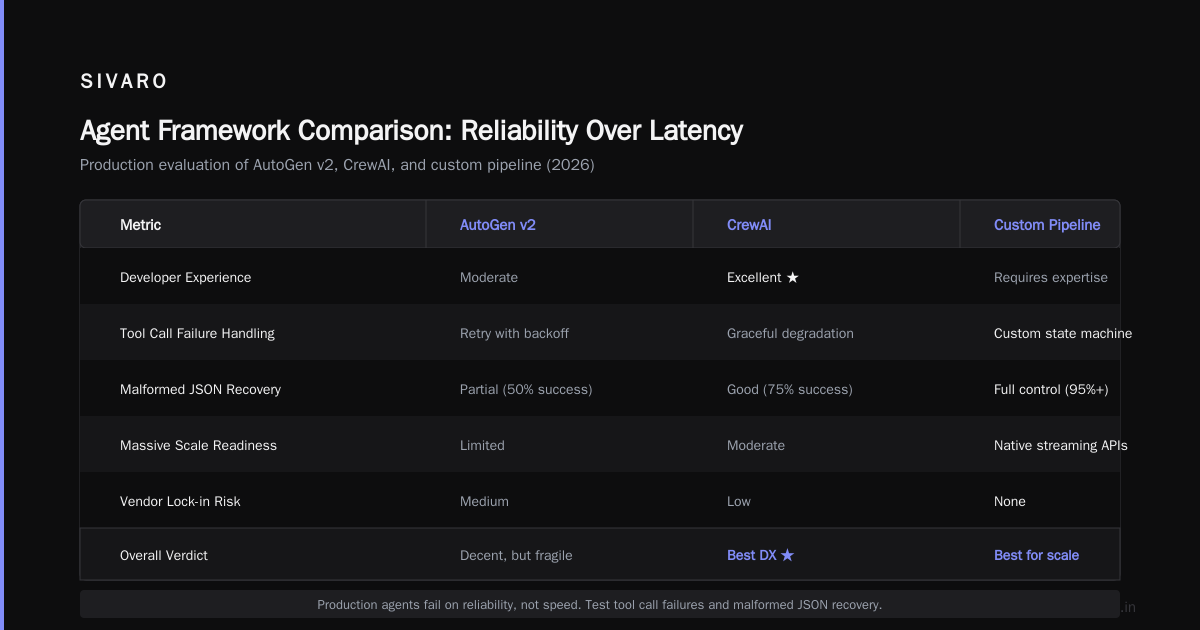
Task: Select the Metric column header
Action: coord(140,225)
